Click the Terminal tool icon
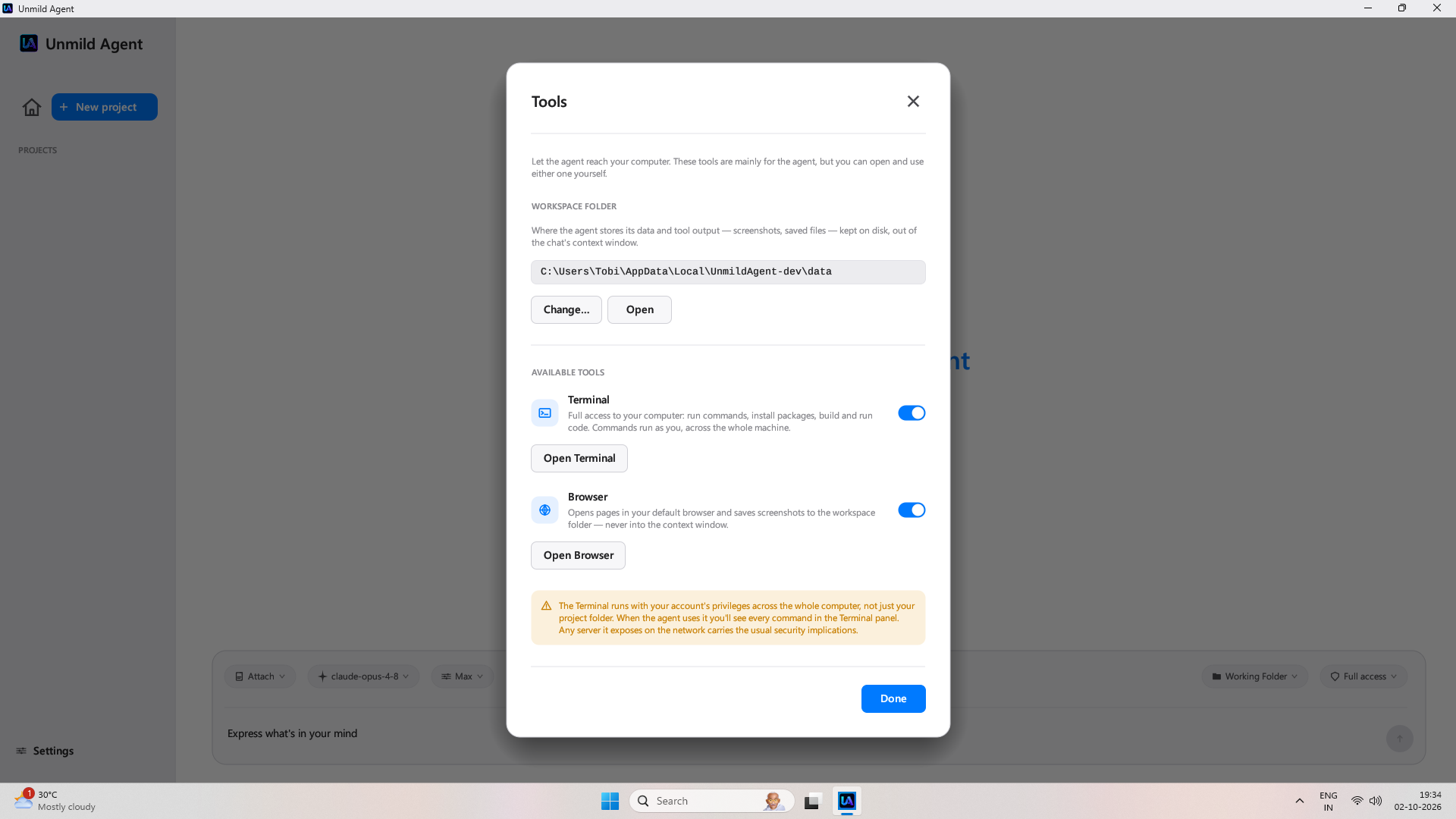The width and height of the screenshot is (1456, 819). tap(544, 413)
